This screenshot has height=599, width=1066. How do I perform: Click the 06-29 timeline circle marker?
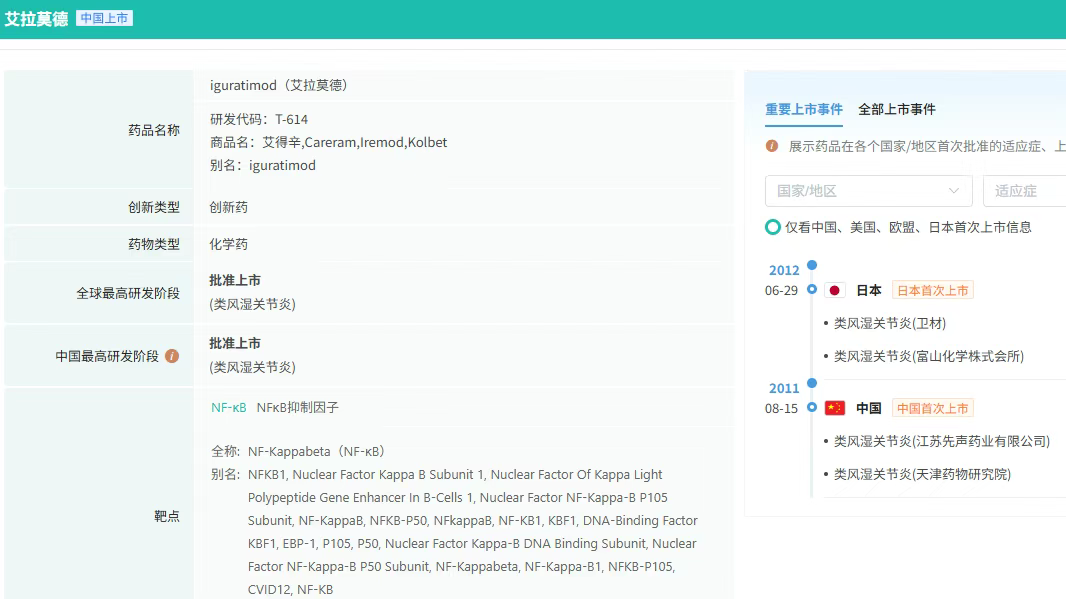point(812,290)
